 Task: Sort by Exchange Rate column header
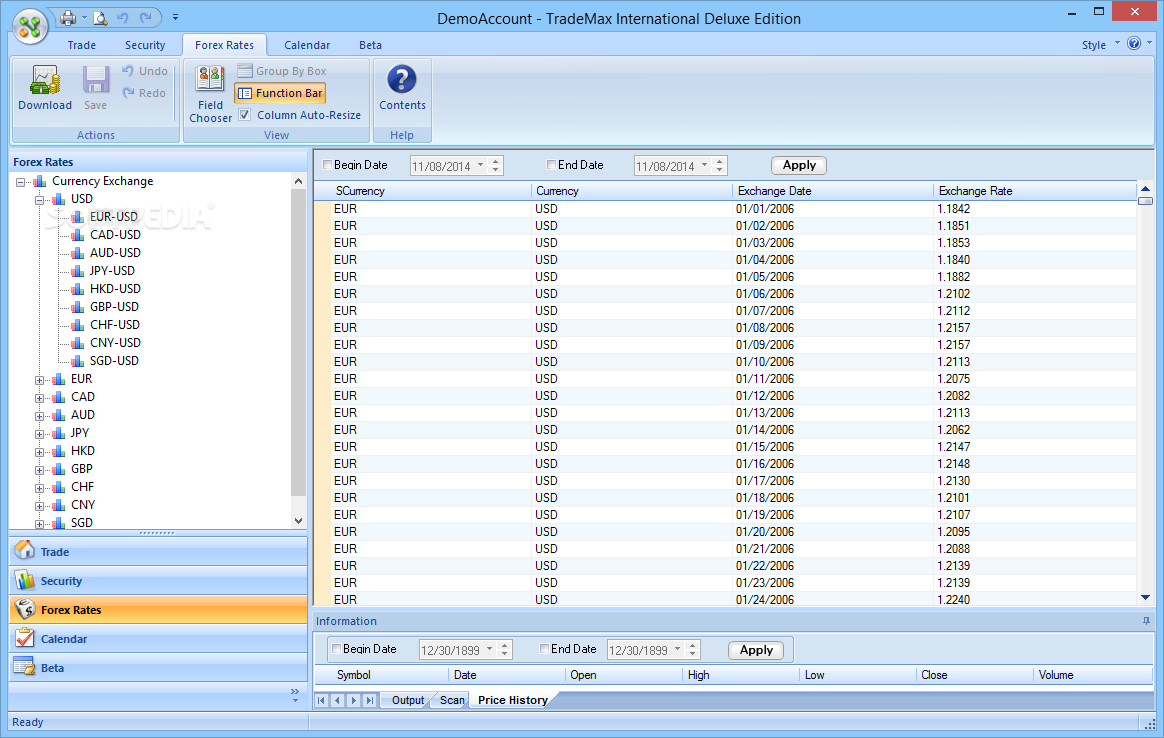pos(1035,191)
